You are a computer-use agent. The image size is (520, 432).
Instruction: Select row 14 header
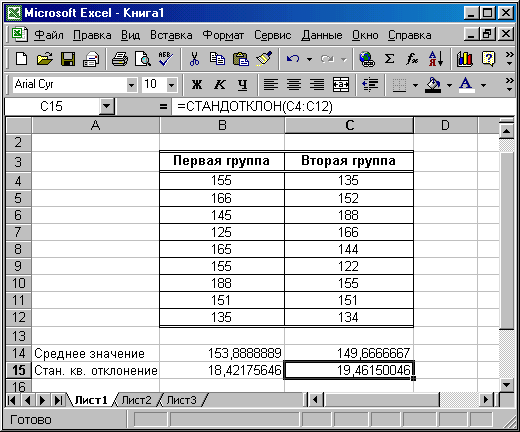pyautogui.click(x=19, y=353)
